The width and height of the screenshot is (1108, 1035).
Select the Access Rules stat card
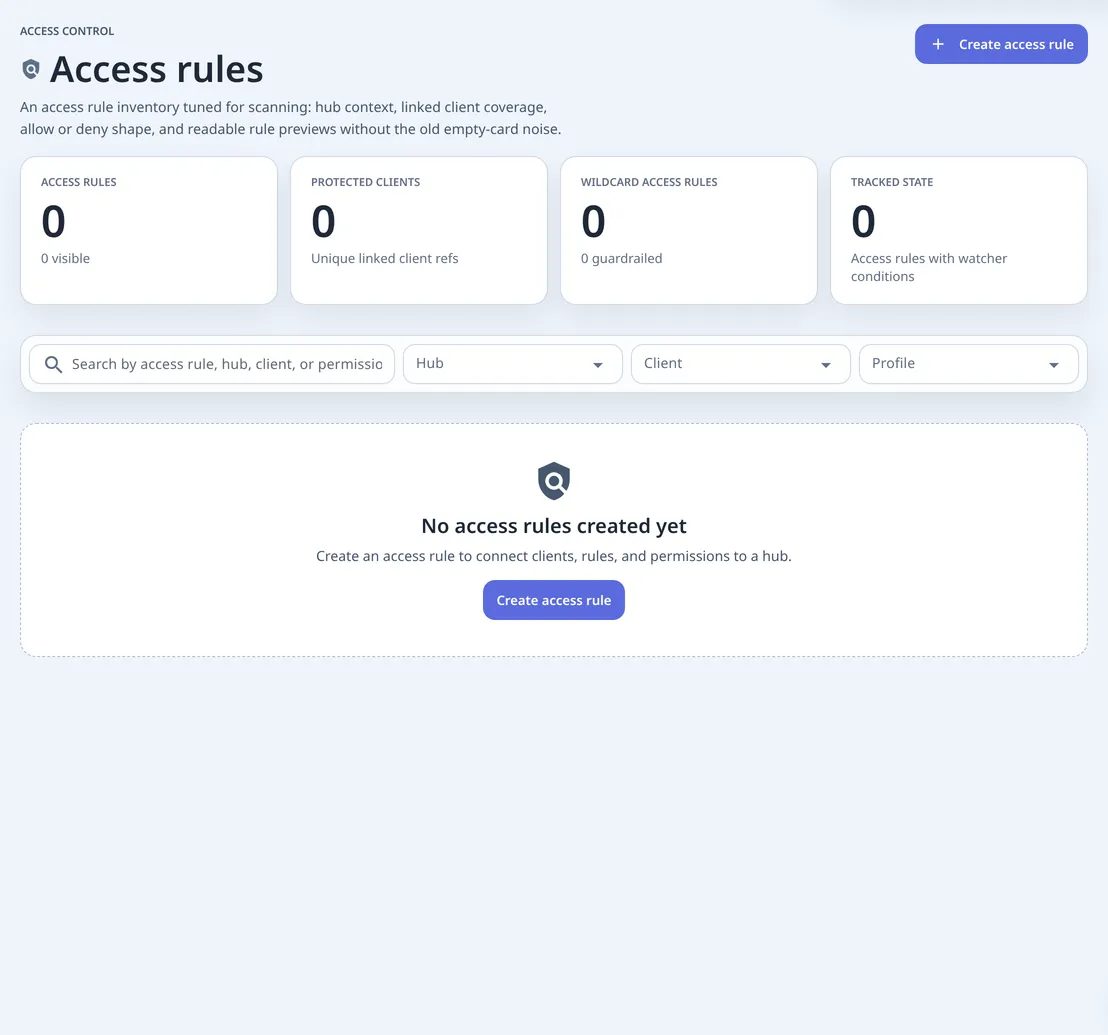point(149,230)
